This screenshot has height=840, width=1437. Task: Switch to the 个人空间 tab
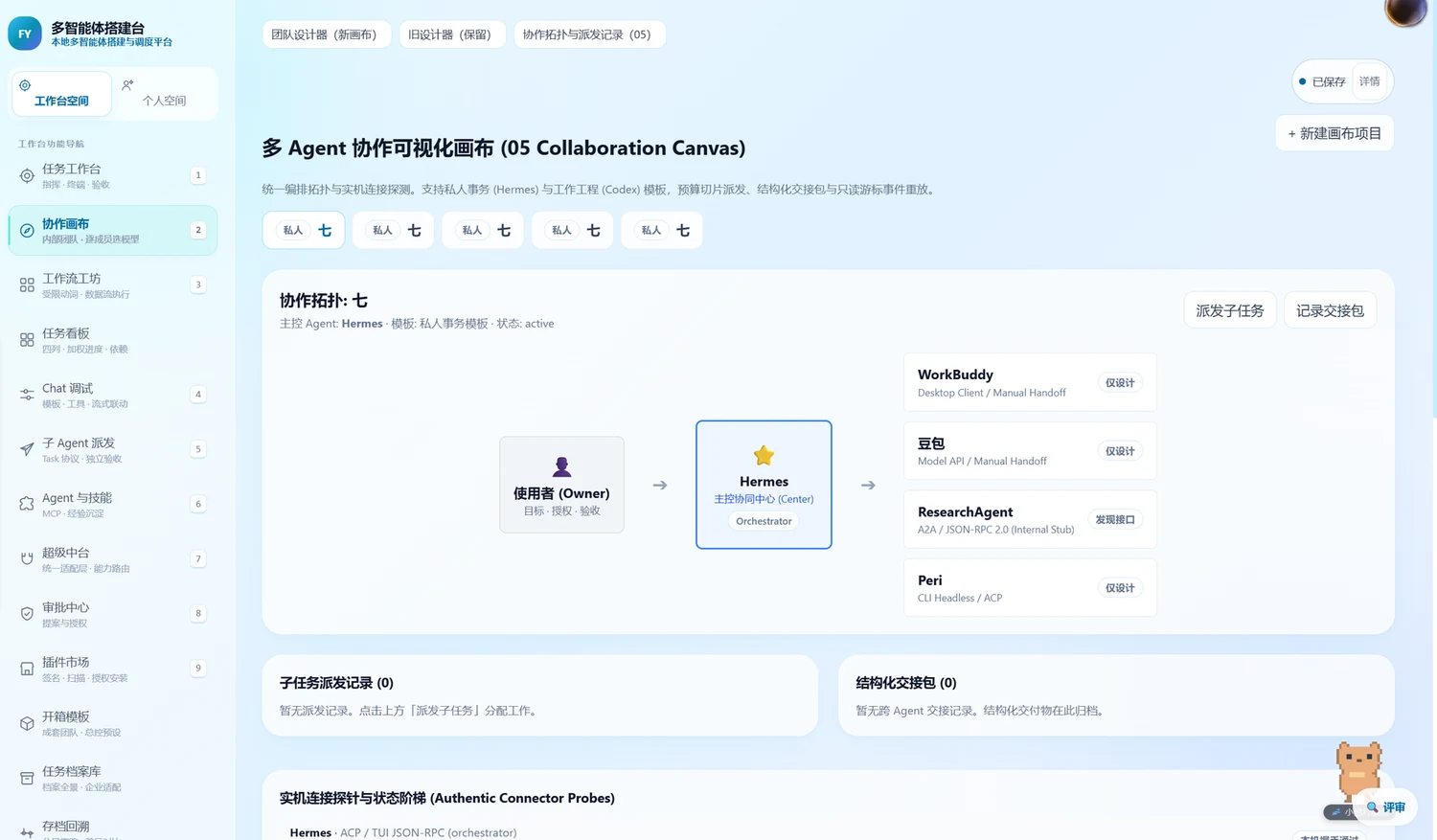[x=164, y=94]
